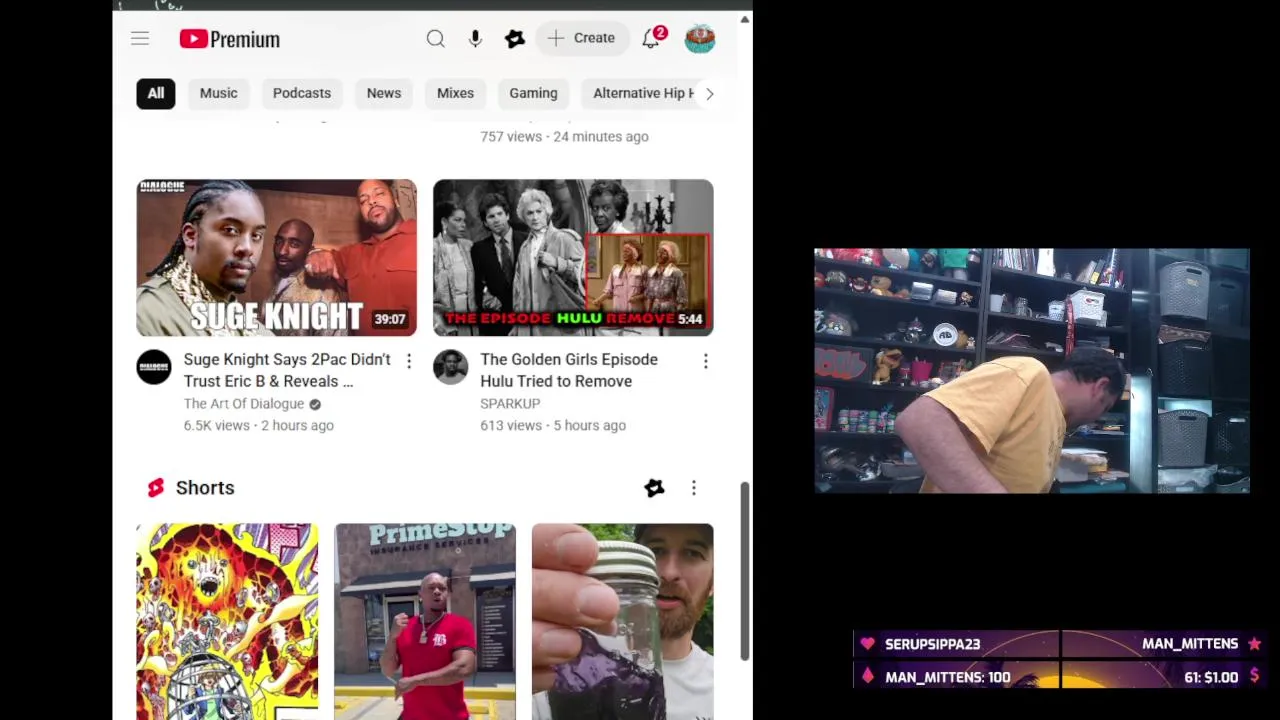Open Shorts section three-dot menu
The image size is (1280, 720).
point(694,488)
